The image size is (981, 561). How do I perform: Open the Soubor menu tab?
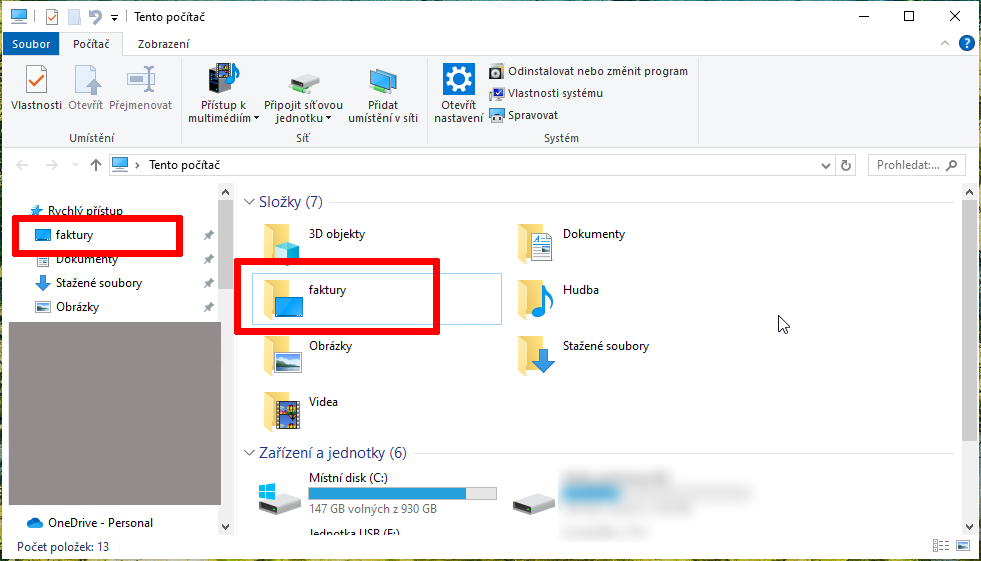(32, 44)
